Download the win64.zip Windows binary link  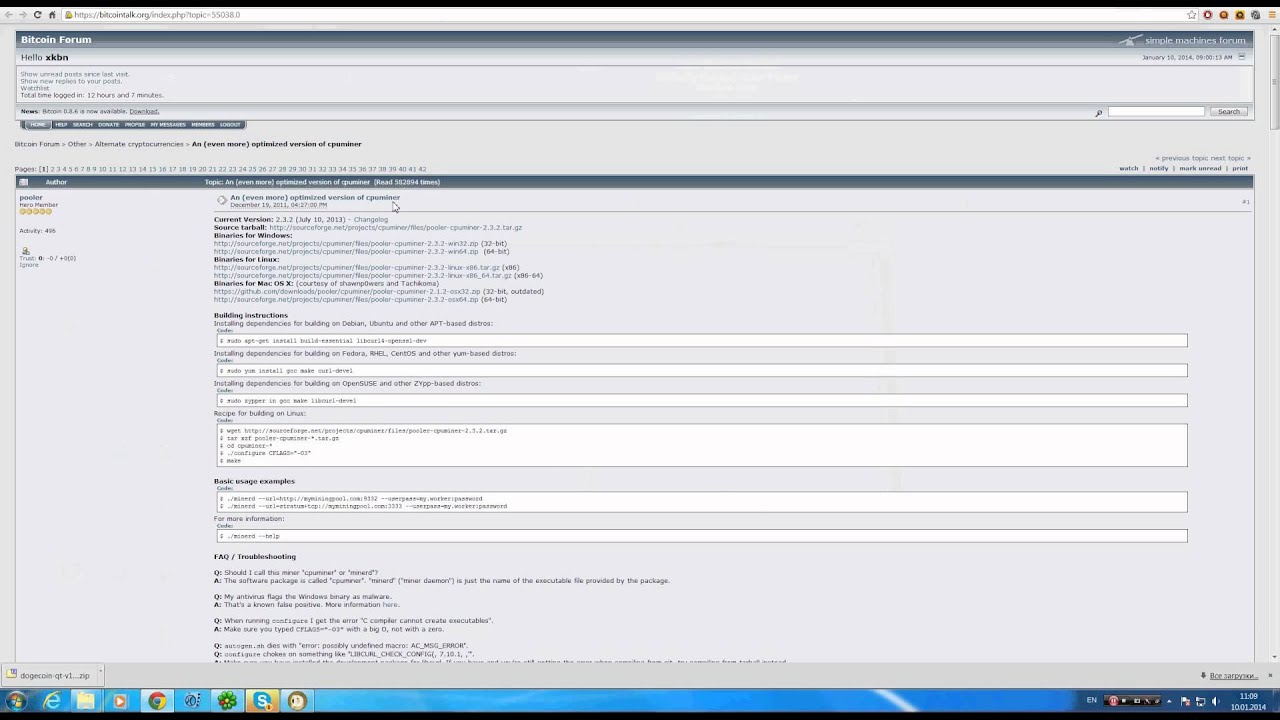[x=346, y=251]
